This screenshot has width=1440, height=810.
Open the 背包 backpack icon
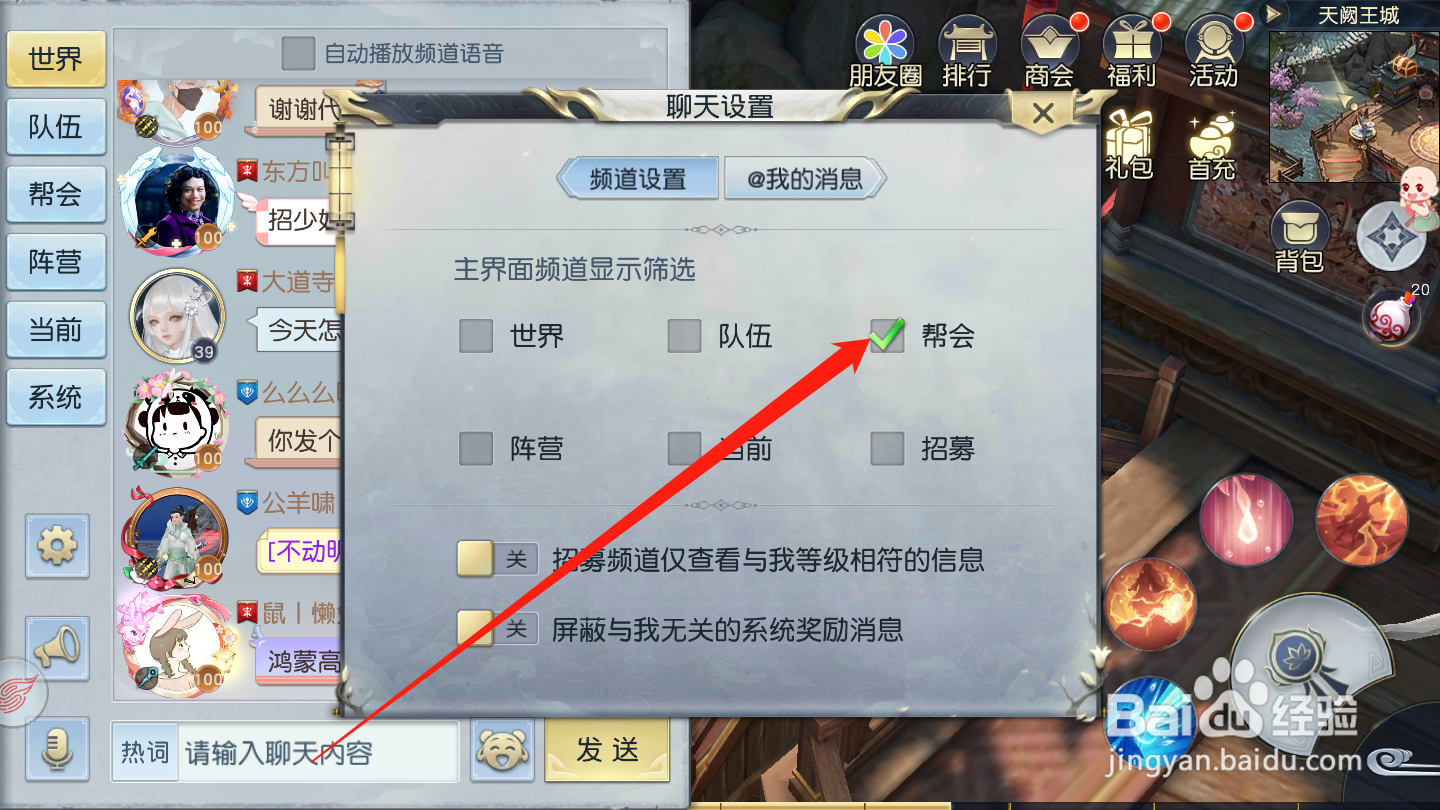pos(1299,238)
